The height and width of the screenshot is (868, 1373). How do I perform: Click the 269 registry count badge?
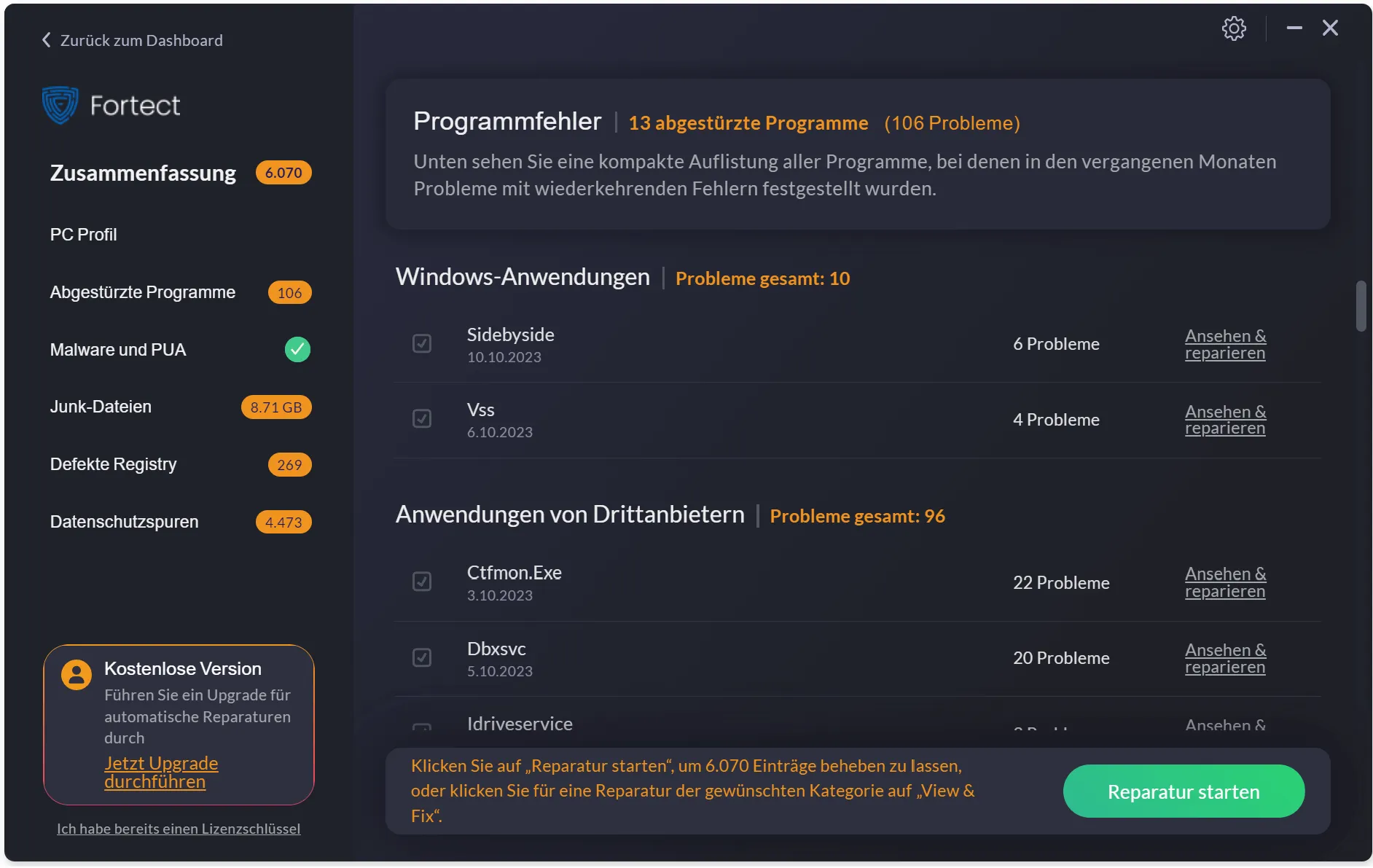289,465
